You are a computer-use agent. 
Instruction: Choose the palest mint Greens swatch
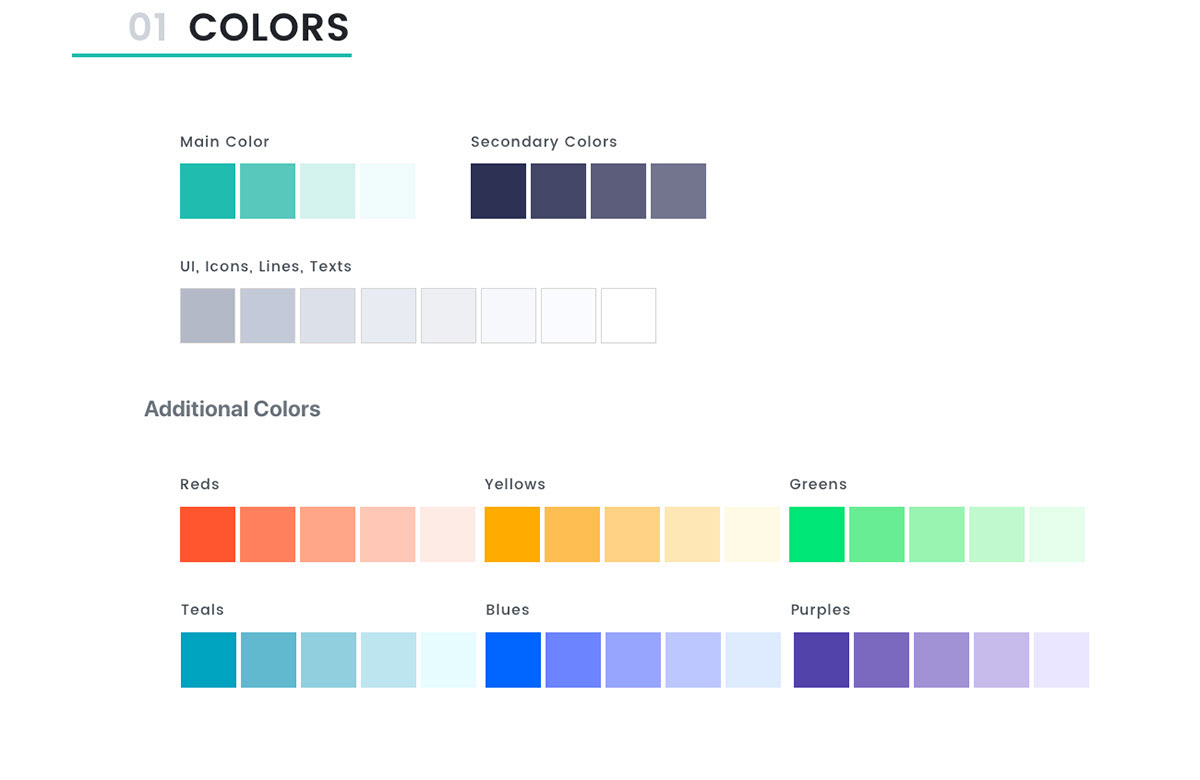tap(1057, 534)
